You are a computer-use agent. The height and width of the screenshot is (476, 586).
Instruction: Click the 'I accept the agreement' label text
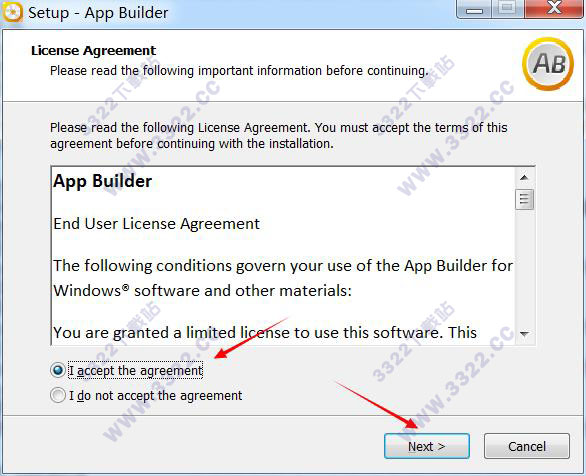pyautogui.click(x=136, y=371)
